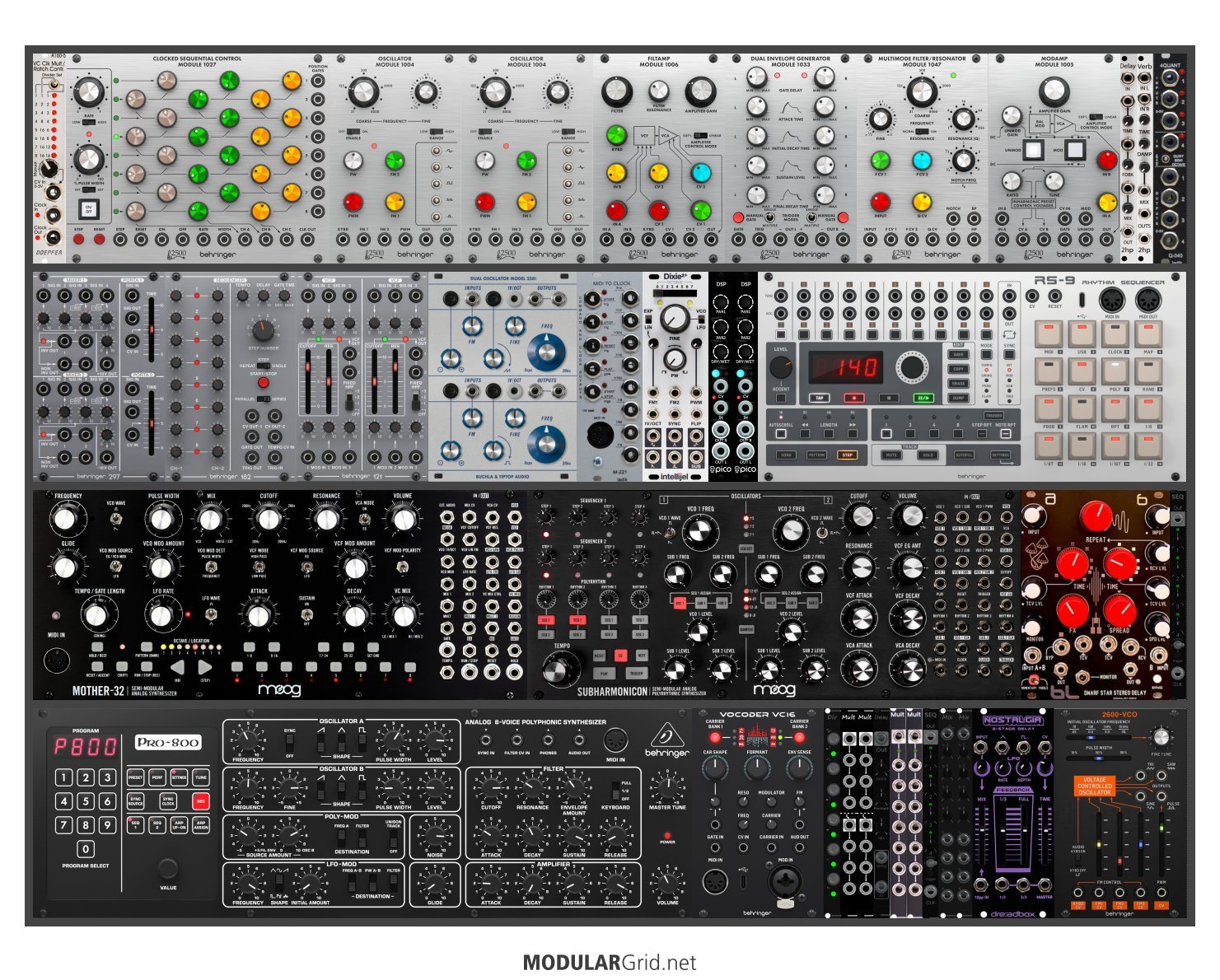This screenshot has width=1220, height=980.
Task: Click the RS-9 LEVEL knob
Action: 780,368
